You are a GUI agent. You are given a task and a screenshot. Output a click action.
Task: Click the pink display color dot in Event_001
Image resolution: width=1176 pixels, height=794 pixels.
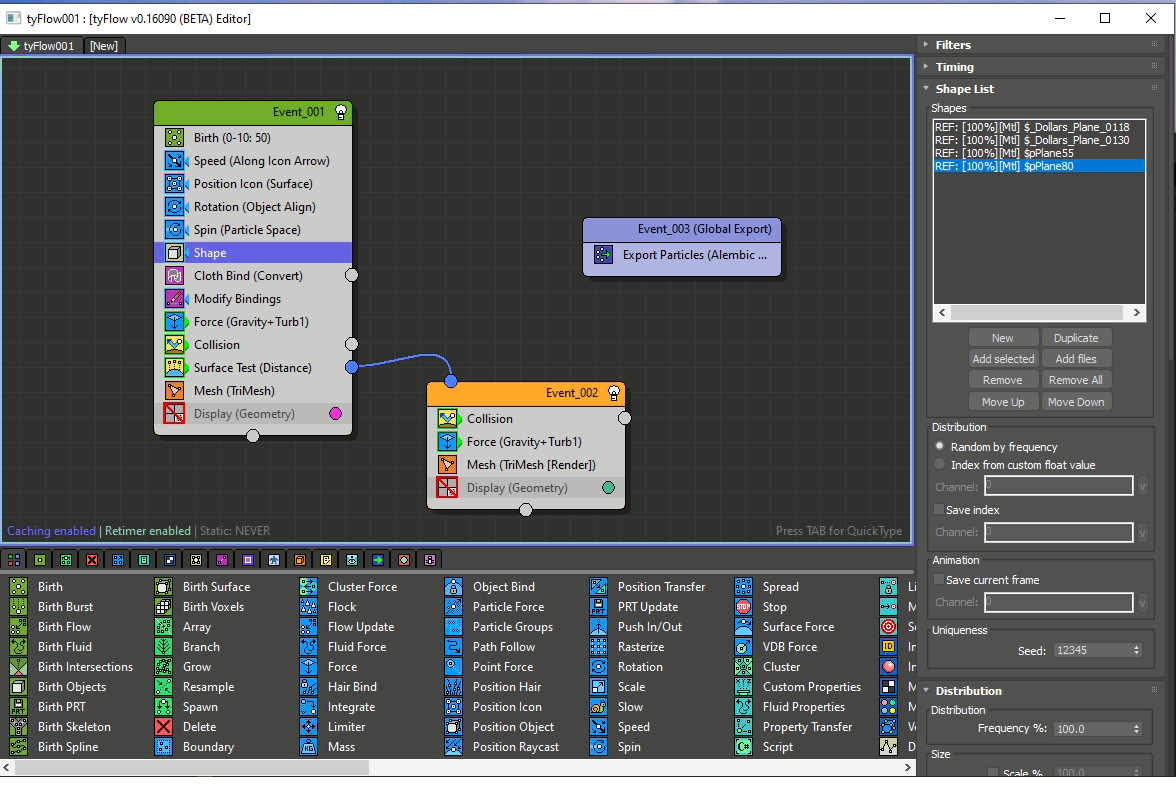pyautogui.click(x=336, y=414)
